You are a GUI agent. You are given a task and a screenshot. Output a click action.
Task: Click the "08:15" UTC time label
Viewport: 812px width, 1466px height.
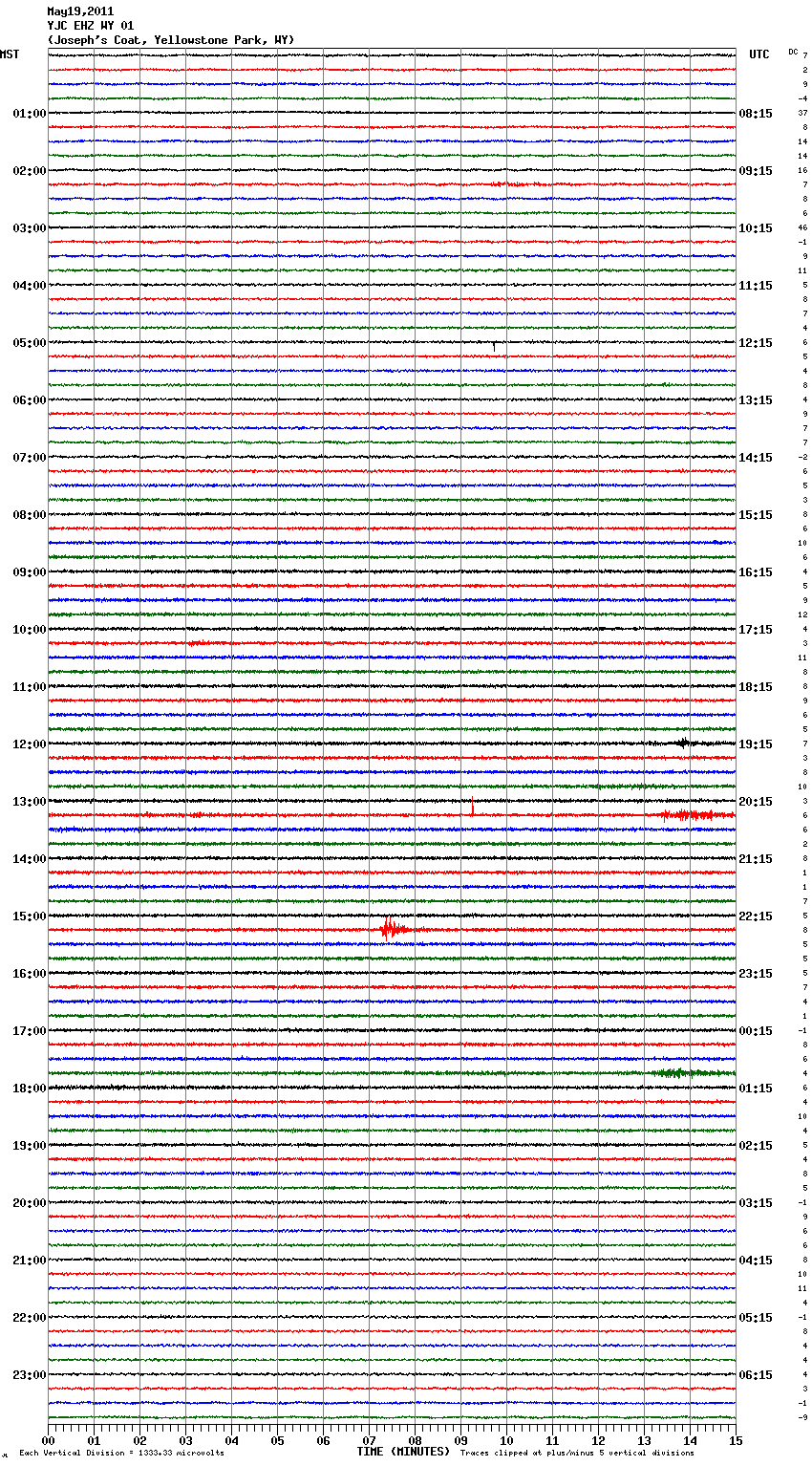[x=756, y=114]
